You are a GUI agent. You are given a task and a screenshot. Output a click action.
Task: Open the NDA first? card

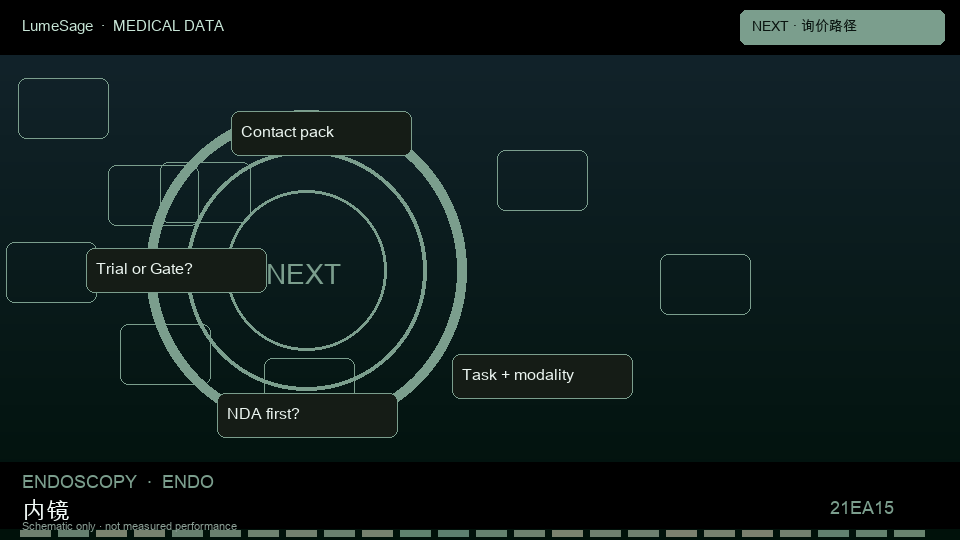307,415
